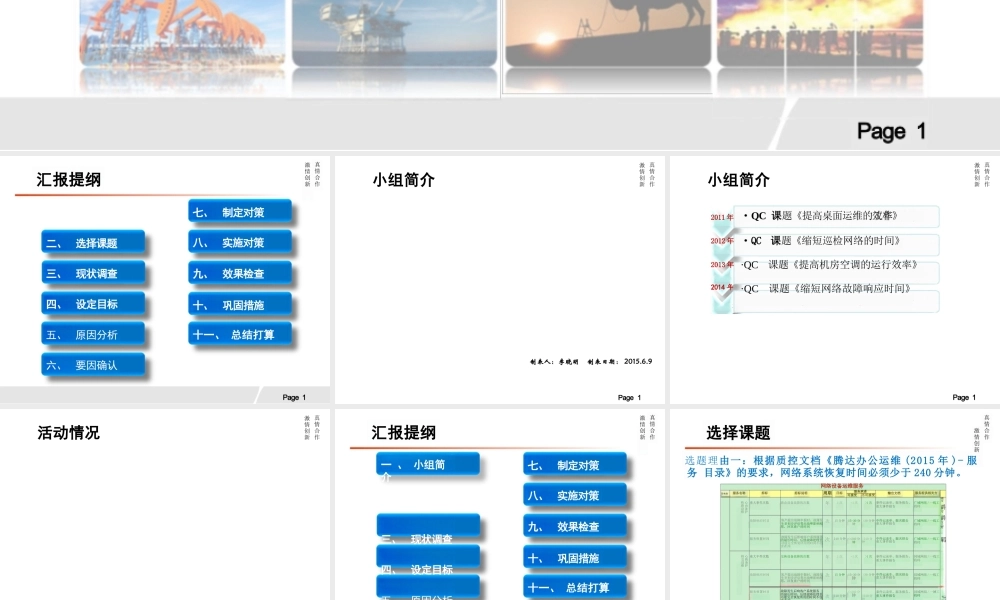Screen dimensions: 1000x600
Task: Click 八、实施对策 in the lower 汇报提纲 slide
Action: [575, 495]
